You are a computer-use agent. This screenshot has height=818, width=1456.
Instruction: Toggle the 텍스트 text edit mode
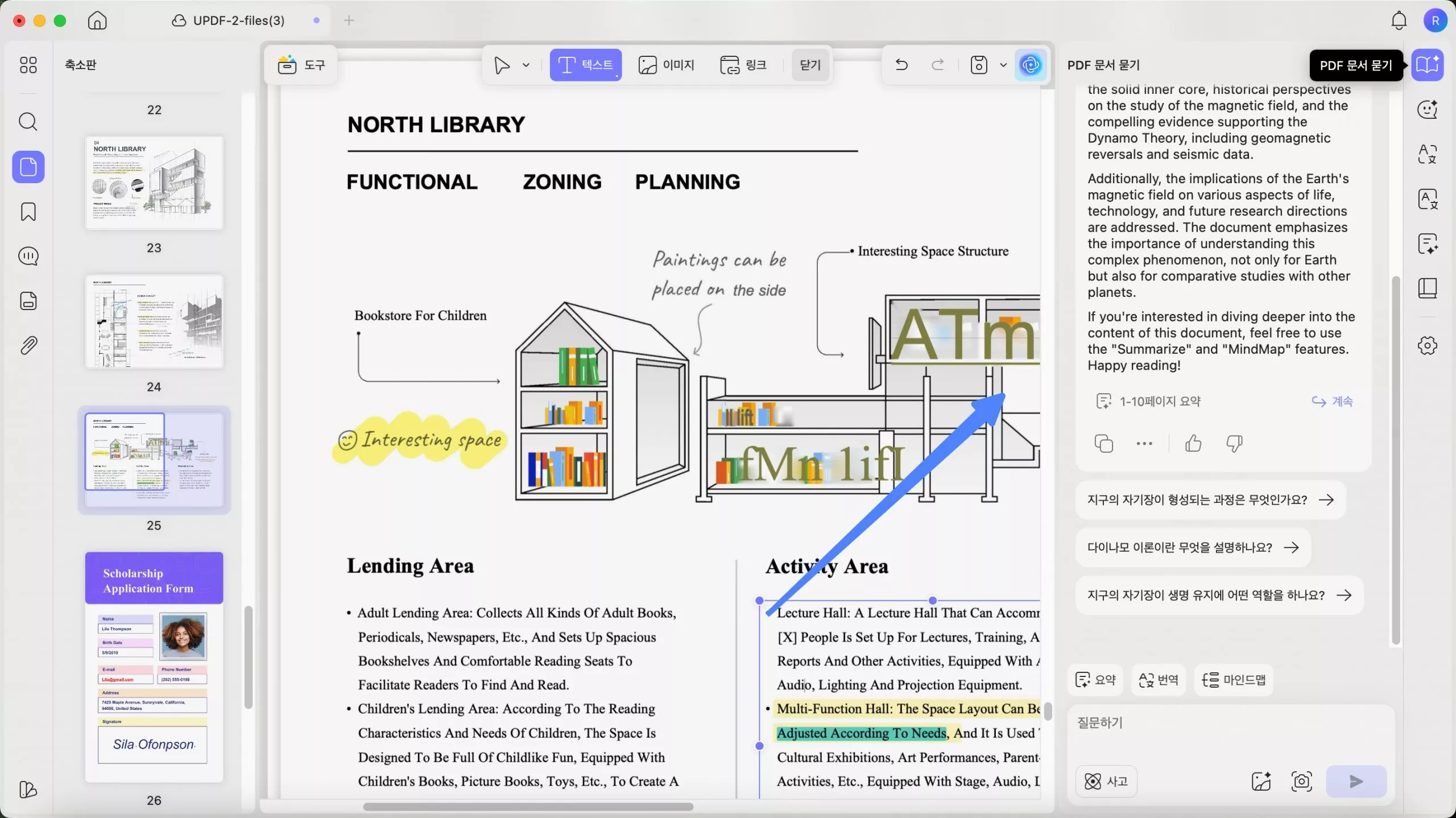[x=585, y=65]
